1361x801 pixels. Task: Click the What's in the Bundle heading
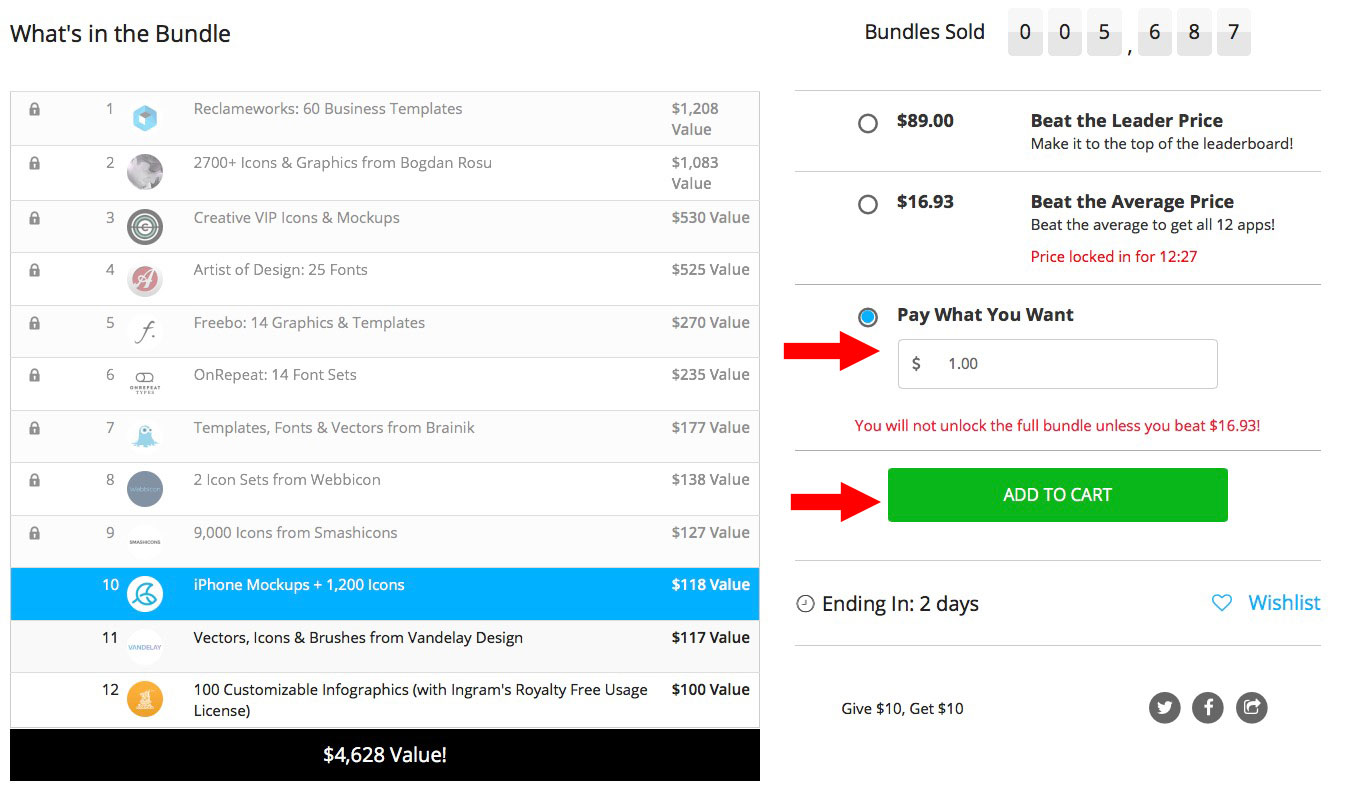[x=120, y=34]
